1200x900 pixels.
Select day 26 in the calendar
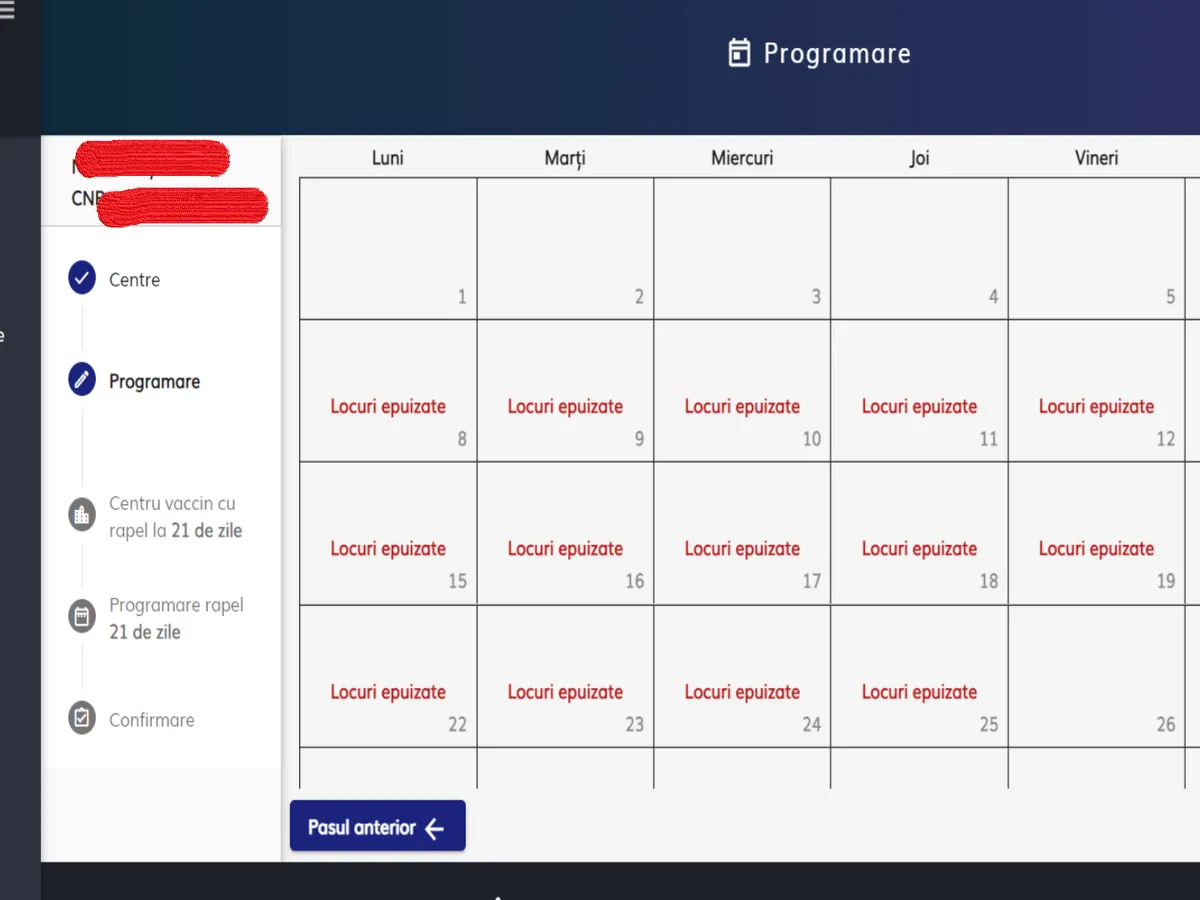pyautogui.click(x=1096, y=676)
